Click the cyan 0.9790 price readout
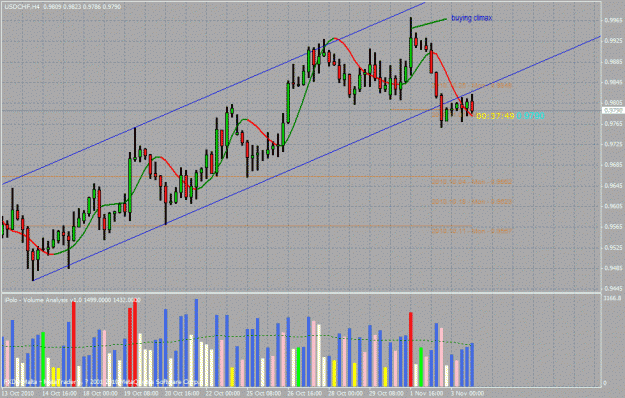 point(530,116)
